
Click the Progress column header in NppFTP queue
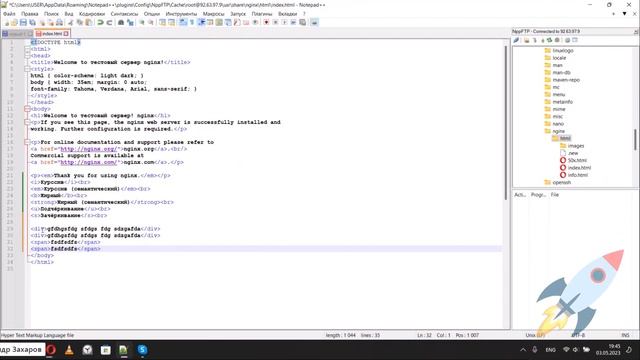tap(538, 195)
